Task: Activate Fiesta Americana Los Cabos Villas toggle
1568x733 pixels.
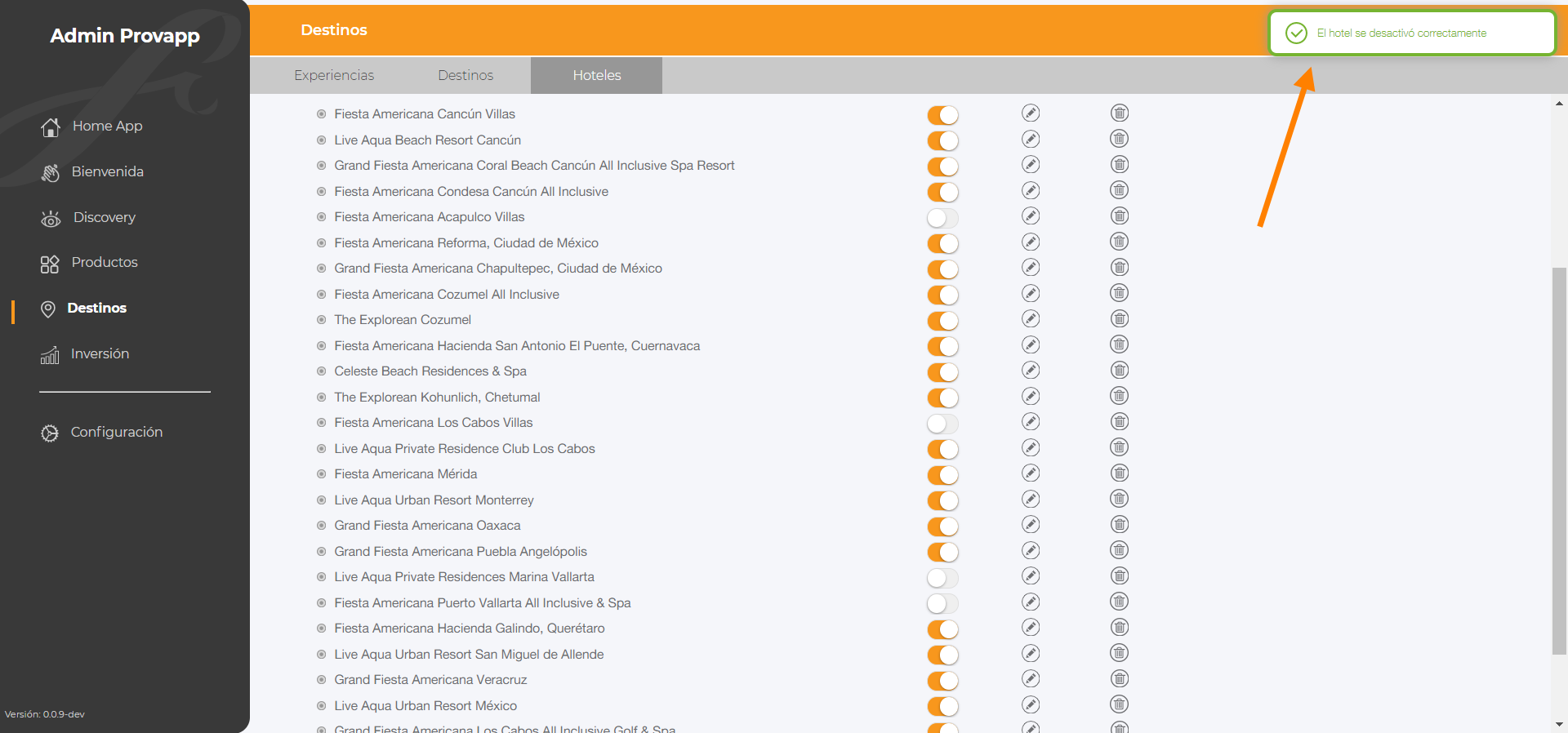Action: tap(942, 424)
